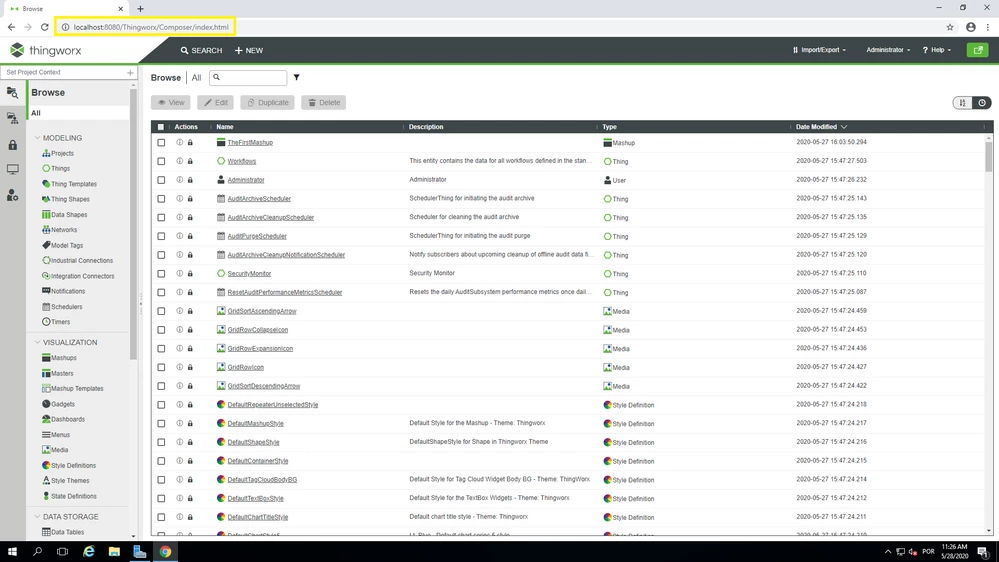This screenshot has height=562, width=999.
Task: Open the Help dropdown
Action: 937,50
